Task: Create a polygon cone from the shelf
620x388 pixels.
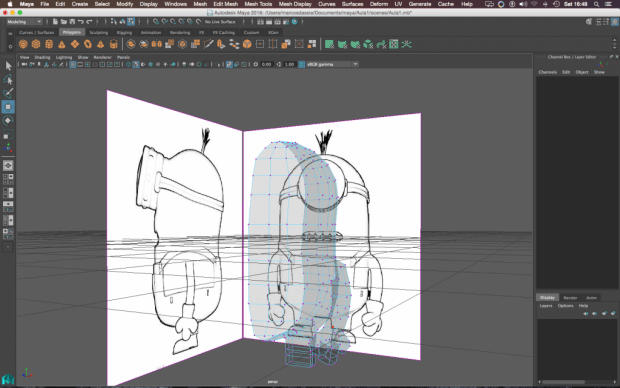Action: 62,44
